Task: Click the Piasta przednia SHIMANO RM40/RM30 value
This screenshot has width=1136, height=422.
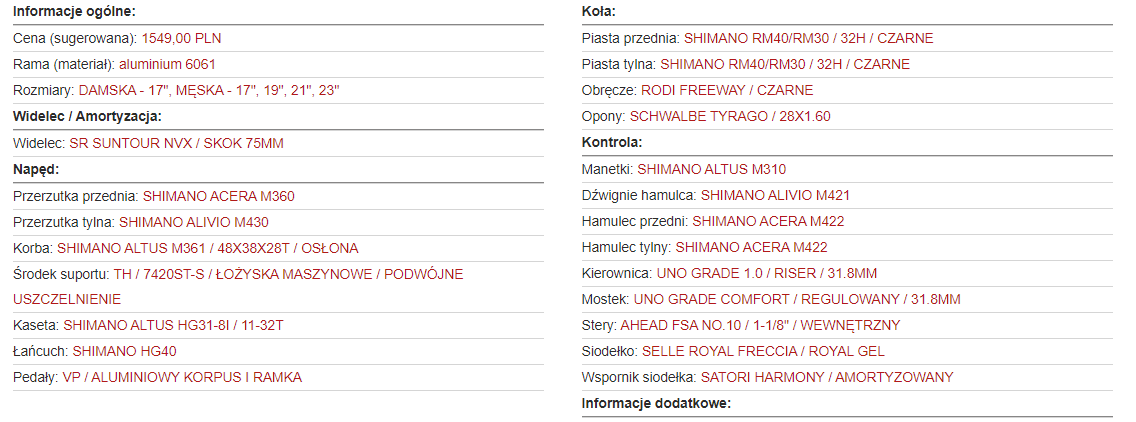Action: click(x=808, y=38)
